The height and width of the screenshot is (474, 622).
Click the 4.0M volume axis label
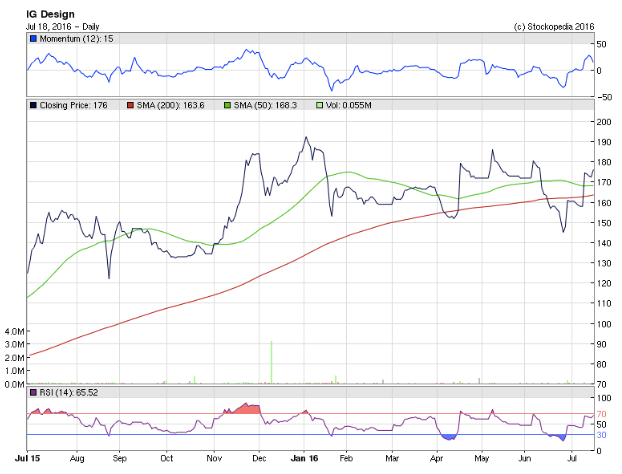(14, 331)
